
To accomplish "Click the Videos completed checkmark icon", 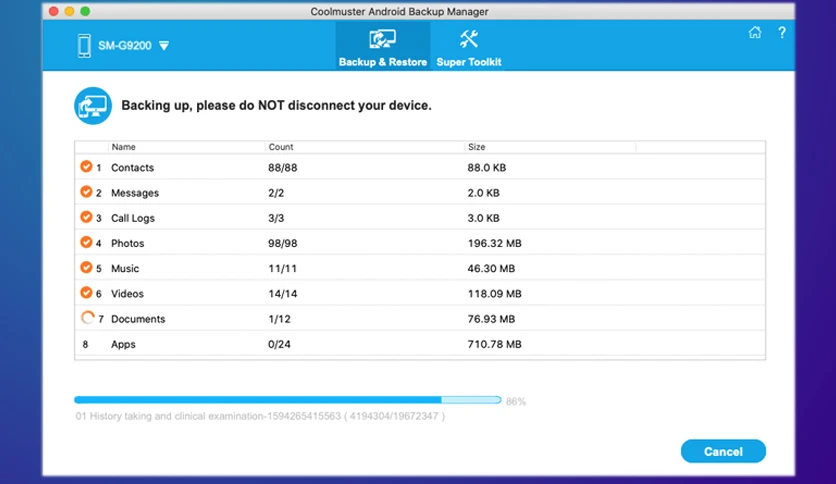I will tap(86, 292).
